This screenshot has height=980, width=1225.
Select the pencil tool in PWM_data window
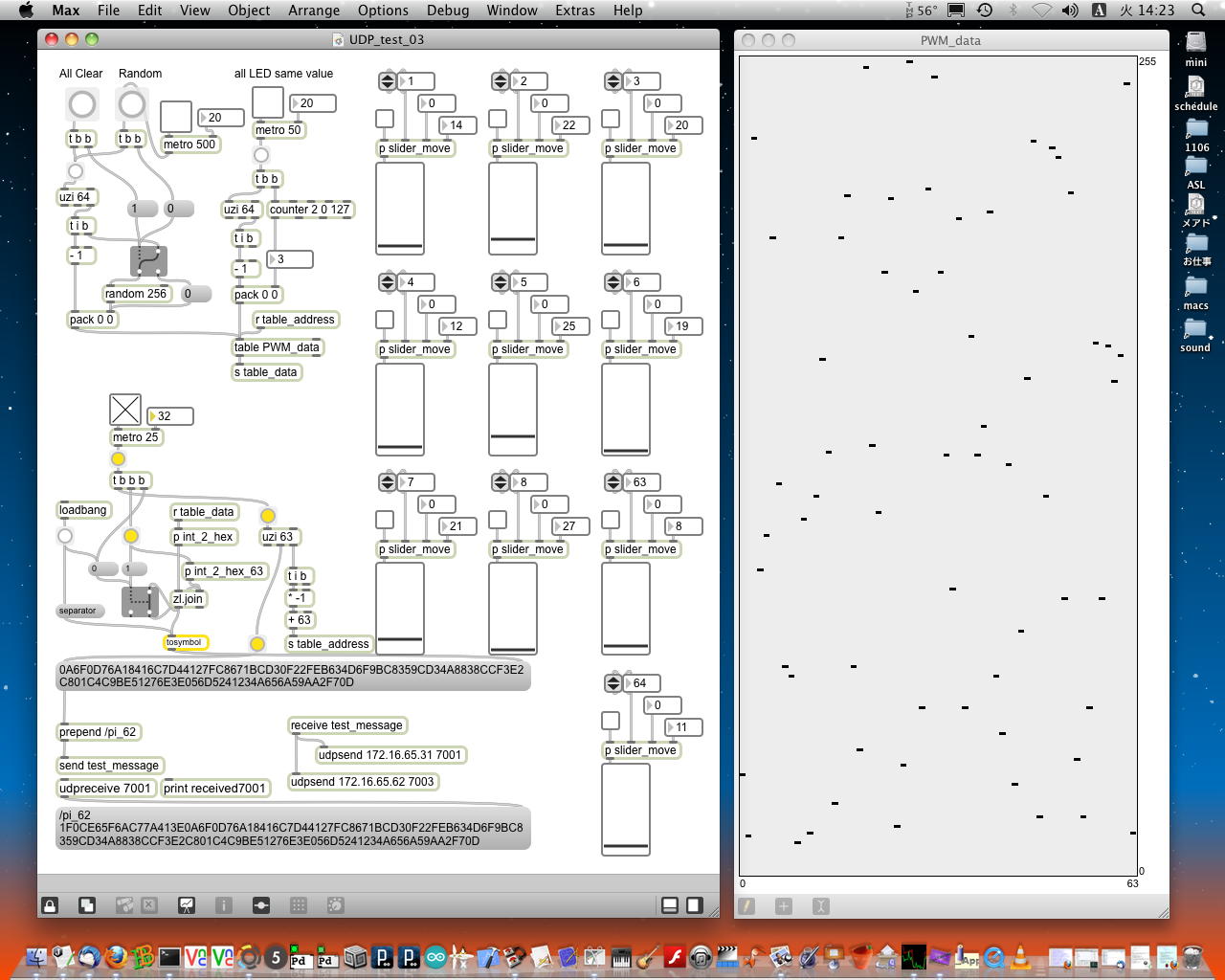tap(746, 905)
